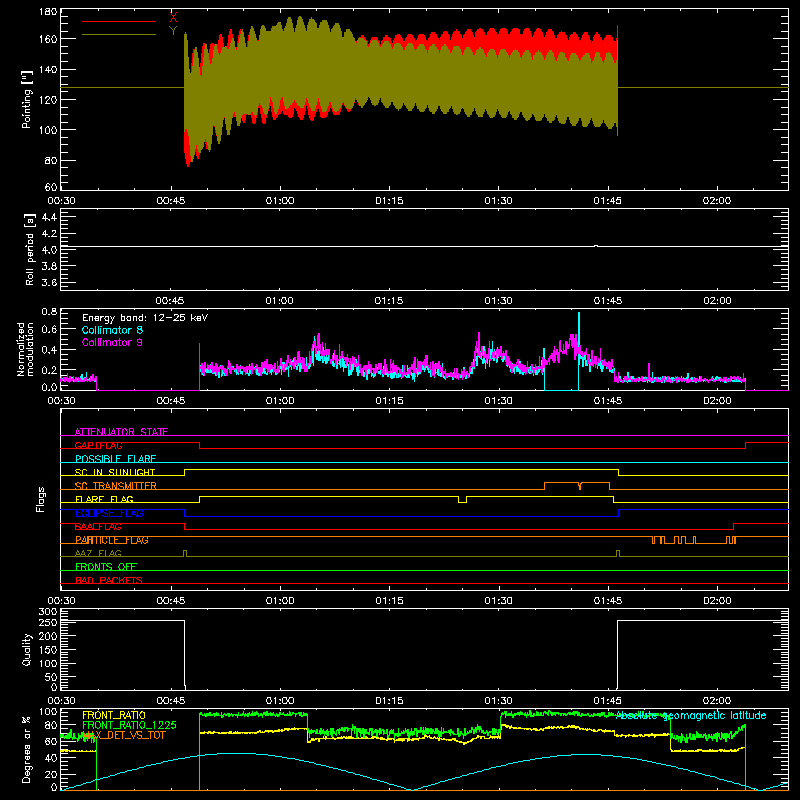Click the FLARE_FLAG dip near 01:25
800x800 pixels.
(462, 500)
